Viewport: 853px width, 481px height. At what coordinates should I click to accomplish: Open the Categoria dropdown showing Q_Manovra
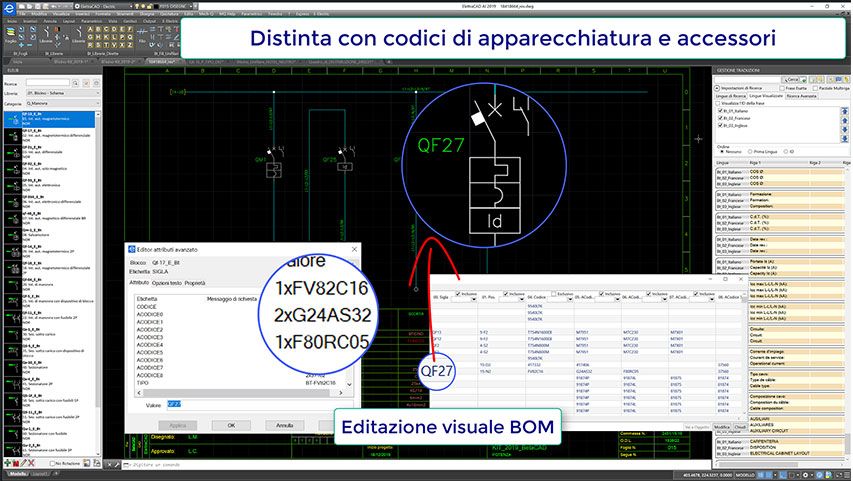coord(63,103)
